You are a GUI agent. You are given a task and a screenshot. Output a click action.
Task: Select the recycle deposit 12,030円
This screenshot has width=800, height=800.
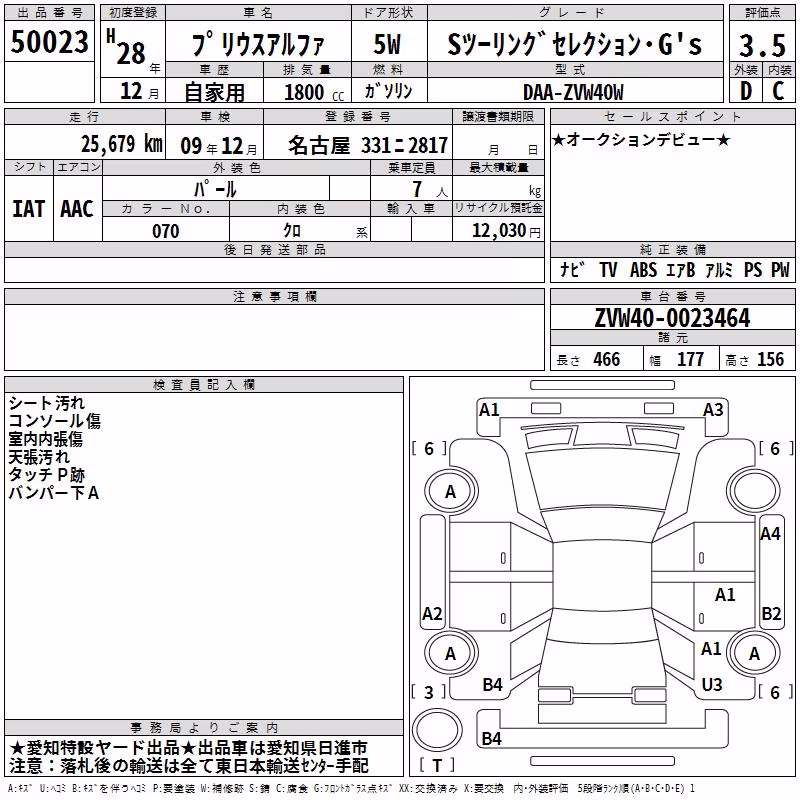click(x=506, y=231)
